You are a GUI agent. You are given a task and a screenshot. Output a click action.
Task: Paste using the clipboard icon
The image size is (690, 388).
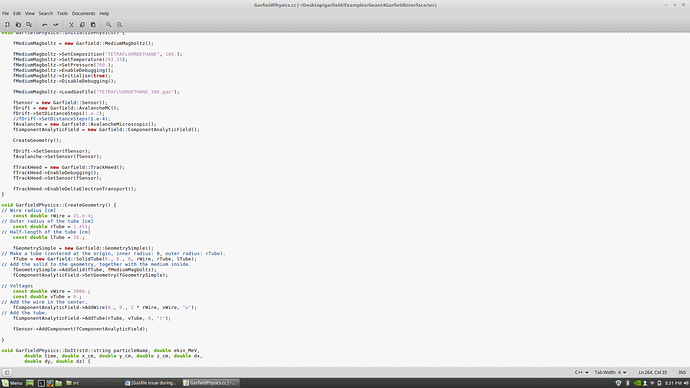tap(93, 25)
